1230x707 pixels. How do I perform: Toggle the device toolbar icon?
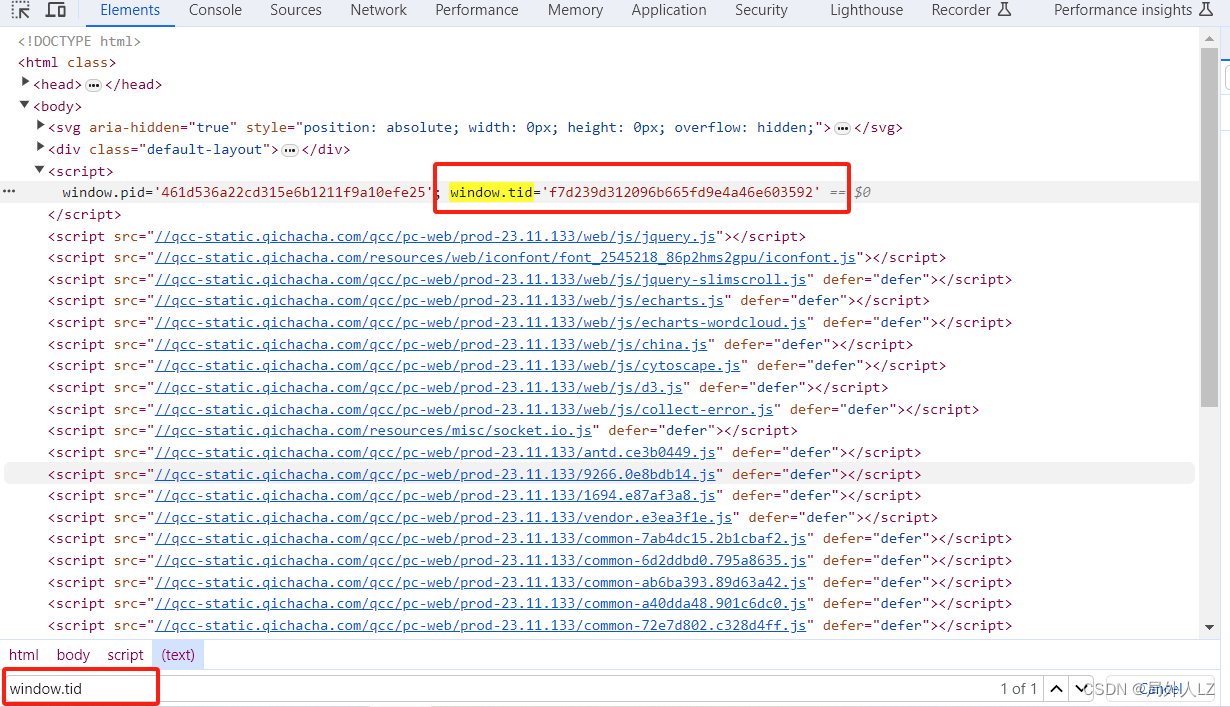(x=56, y=10)
